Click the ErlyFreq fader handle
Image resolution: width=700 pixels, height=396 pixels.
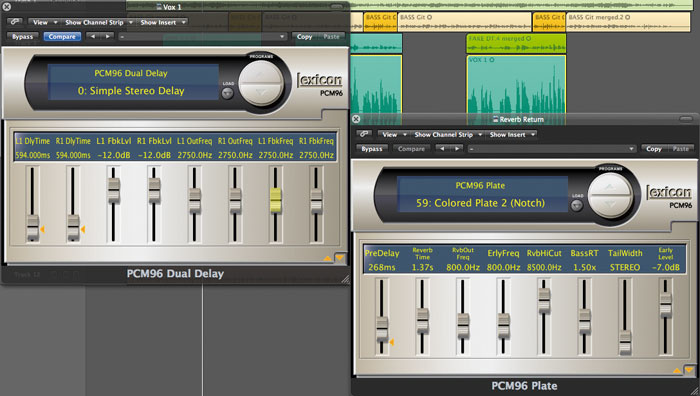pyautogui.click(x=504, y=325)
